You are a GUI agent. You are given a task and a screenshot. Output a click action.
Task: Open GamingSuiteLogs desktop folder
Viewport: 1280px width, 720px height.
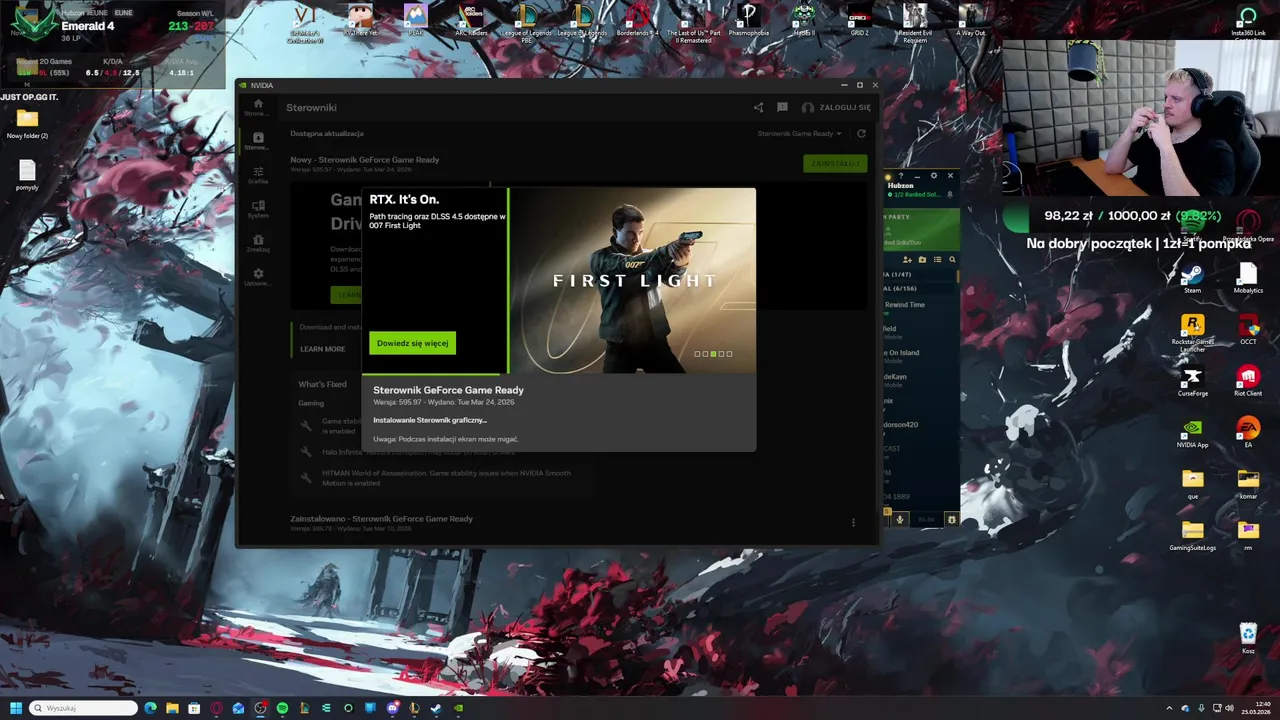click(1192, 536)
